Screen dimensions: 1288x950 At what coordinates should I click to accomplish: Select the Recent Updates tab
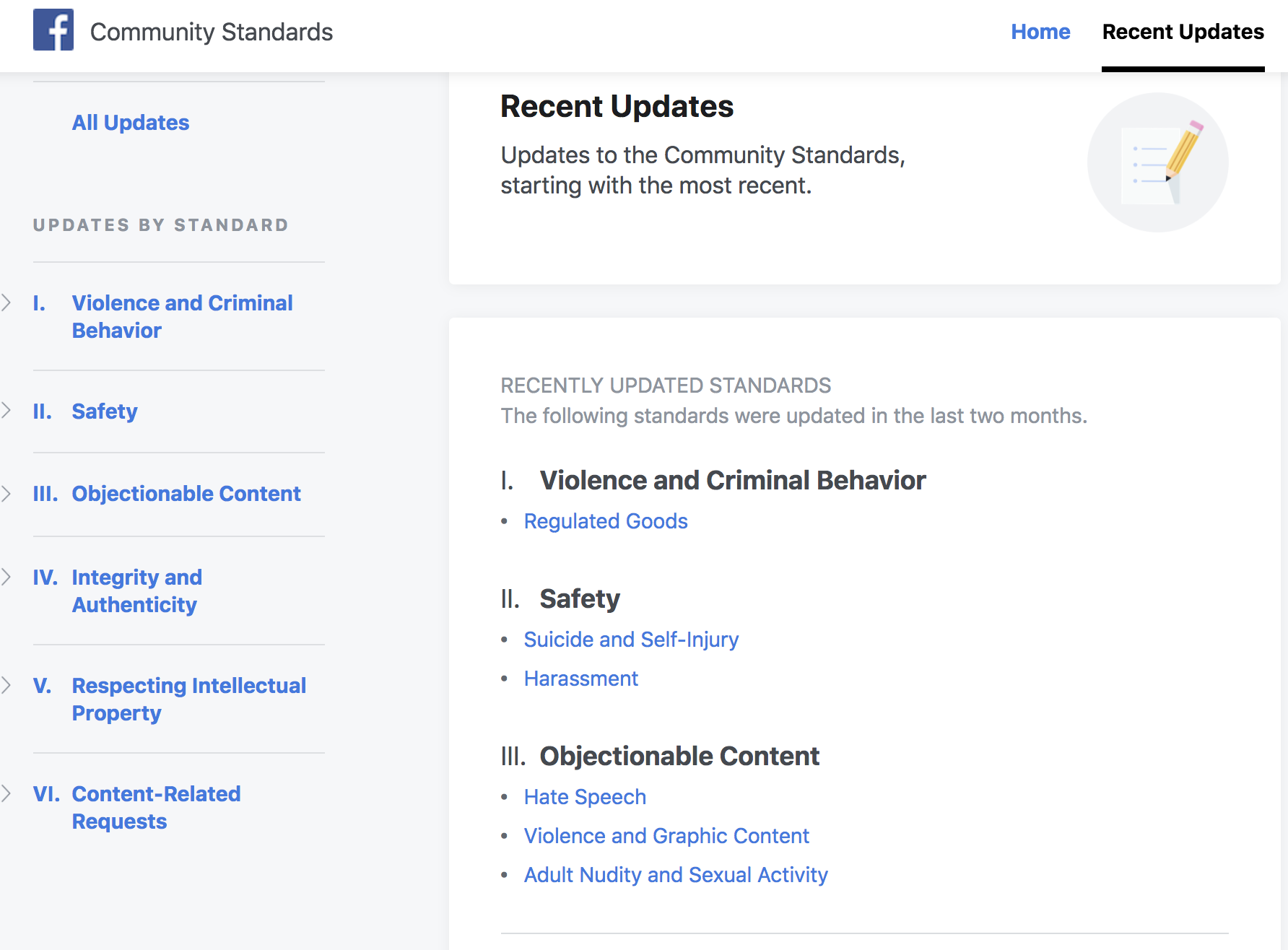(x=1183, y=32)
